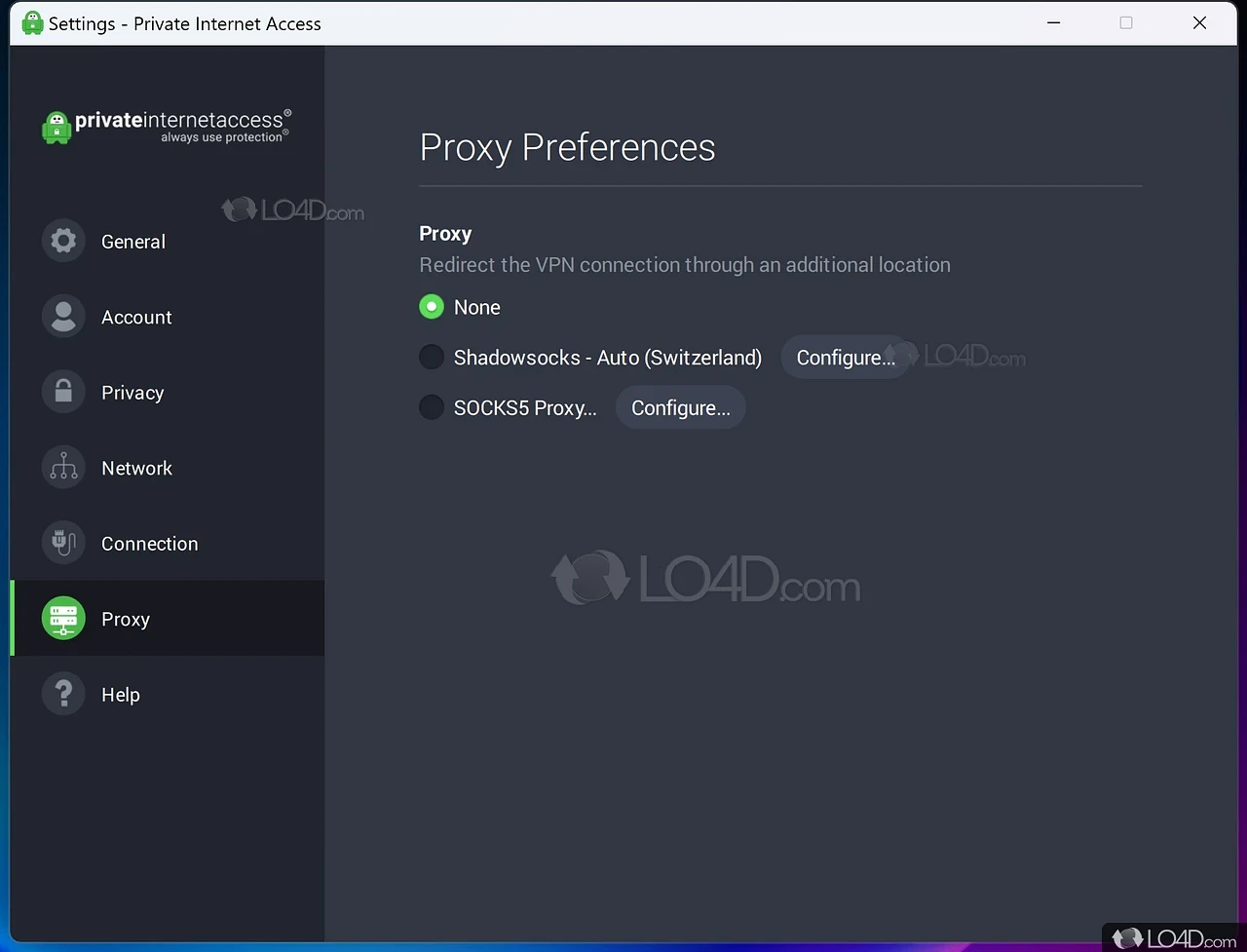Choose the SOCKS5 Proxy radio button
Viewport: 1247px width, 952px height.
click(432, 407)
